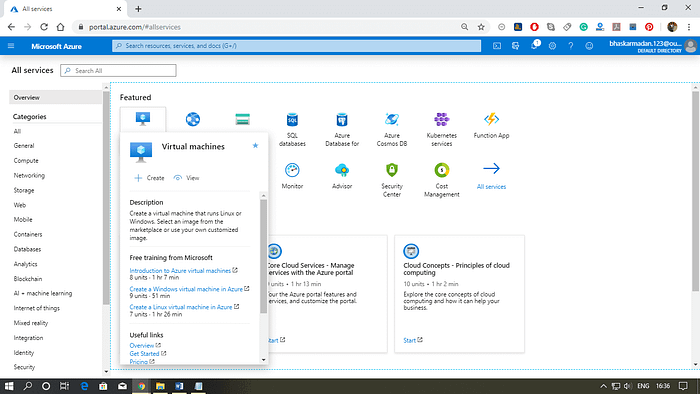Select the Databases category
Viewport: 700px width, 394px height.
pyautogui.click(x=27, y=249)
